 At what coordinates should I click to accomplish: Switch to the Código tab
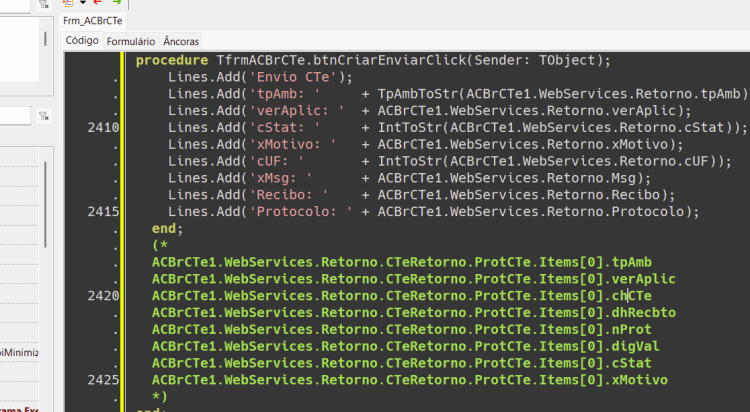[x=82, y=41]
